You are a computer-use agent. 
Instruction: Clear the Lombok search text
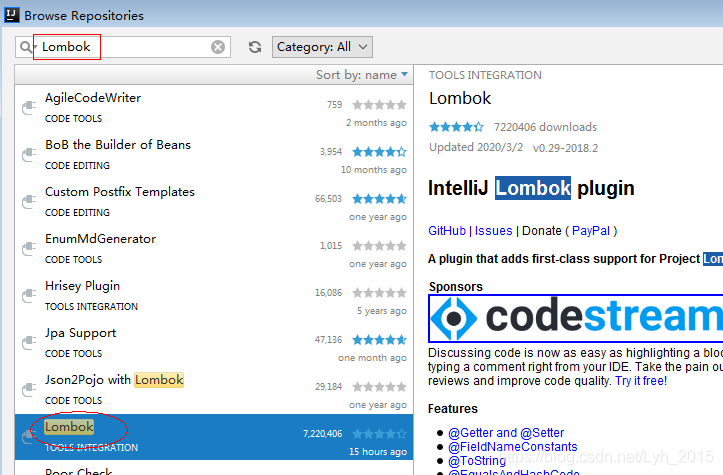tap(218, 47)
